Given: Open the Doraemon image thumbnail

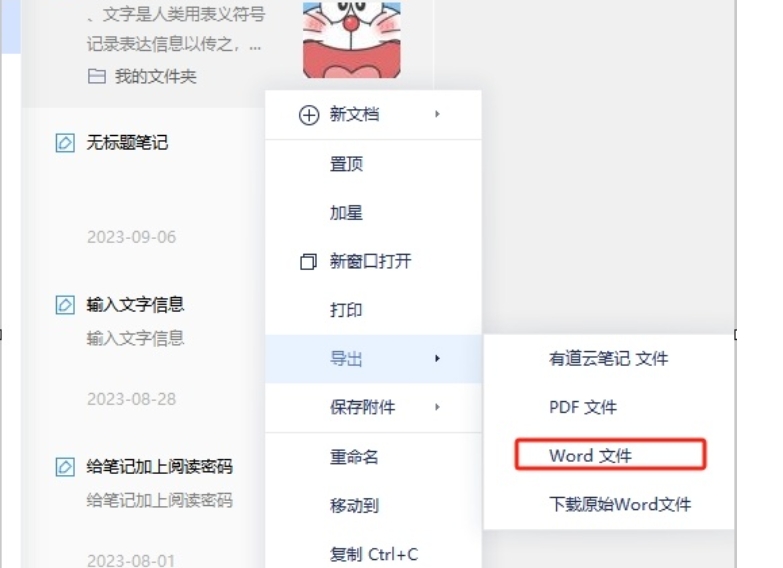Looking at the screenshot, I should (352, 39).
